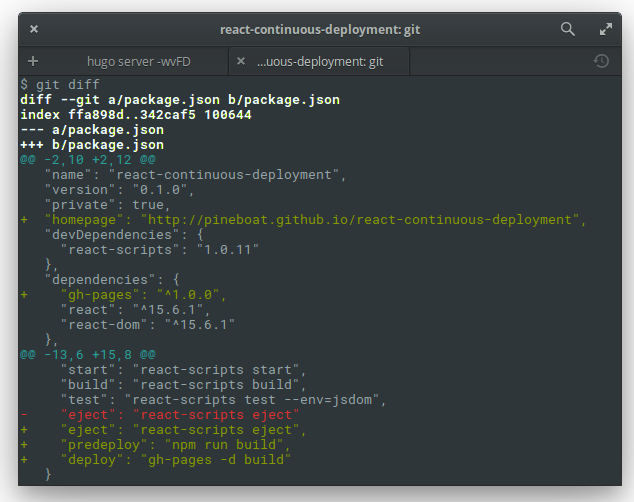Click the added homepage URL line
The image size is (634, 502).
(x=303, y=219)
